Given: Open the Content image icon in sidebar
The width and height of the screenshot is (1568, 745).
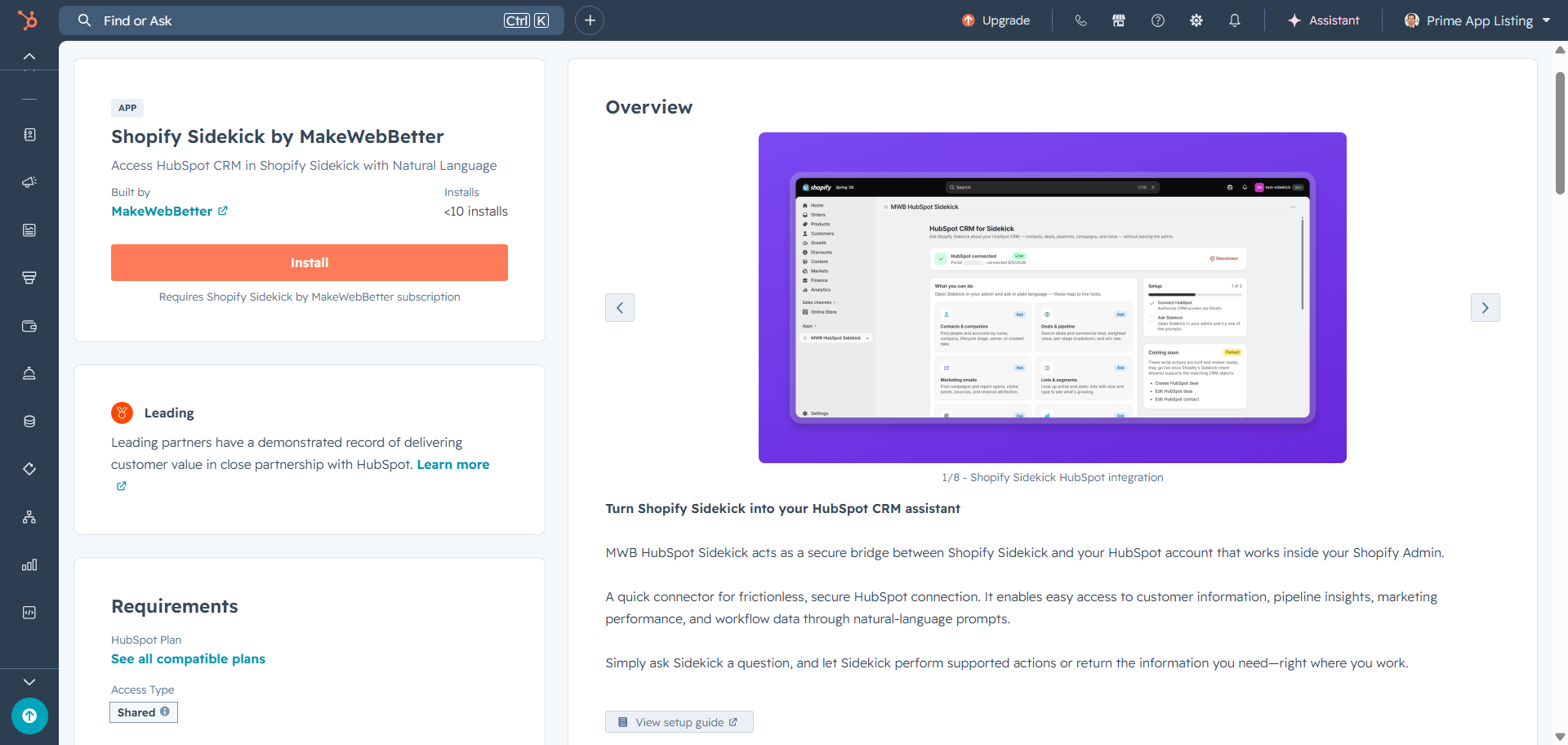Looking at the screenshot, I should (x=29, y=230).
